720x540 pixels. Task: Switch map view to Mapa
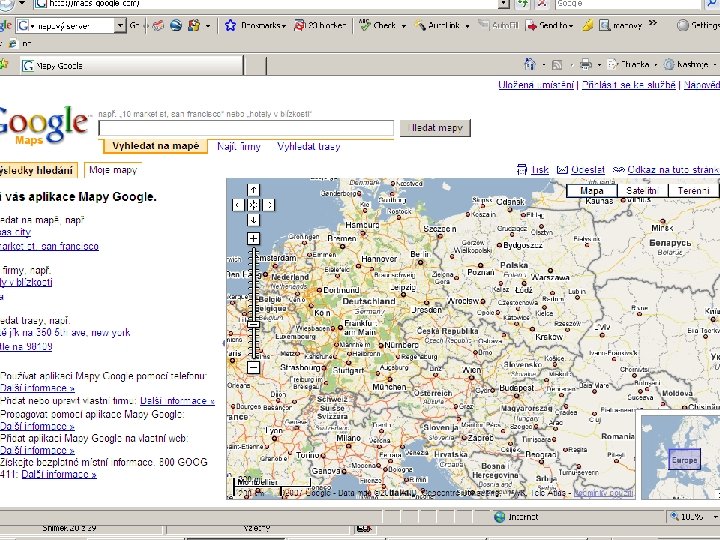click(591, 191)
